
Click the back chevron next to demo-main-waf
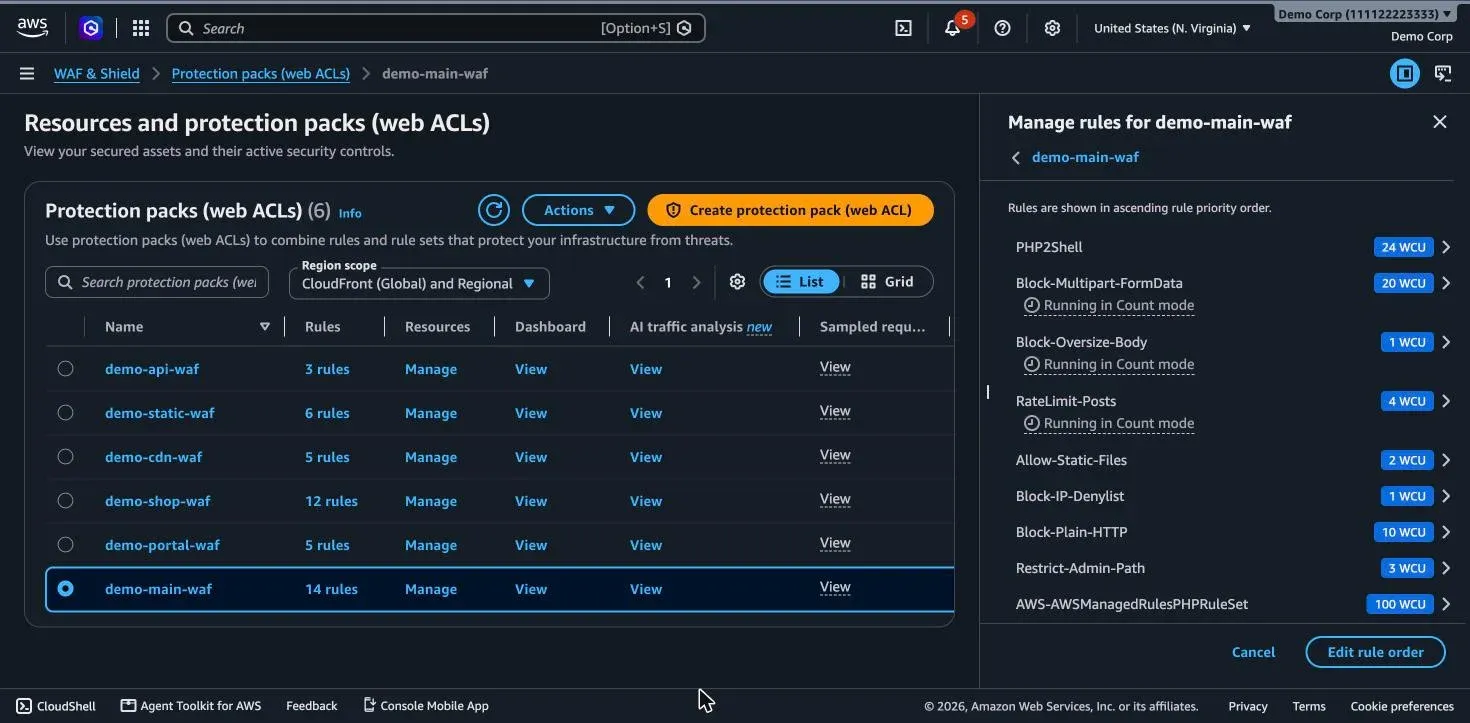point(1016,158)
